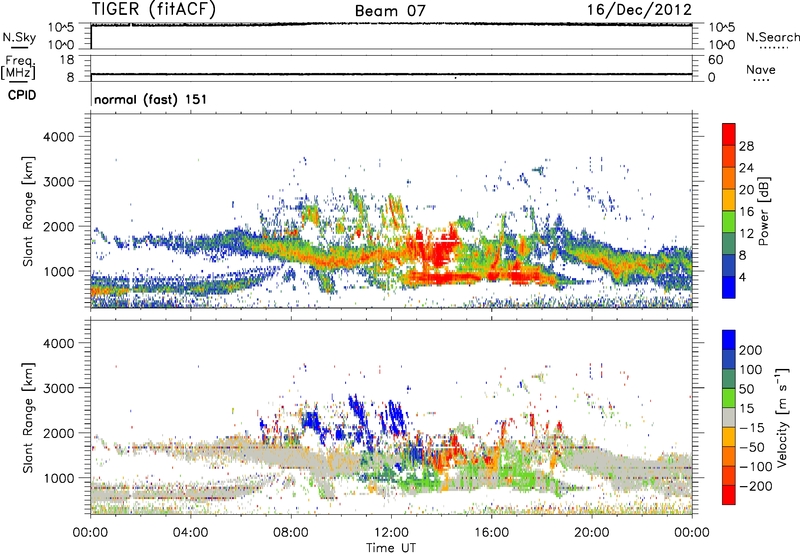Select the 'N.Sky' legend label
Viewport: 800px width, 554px height.
point(19,37)
